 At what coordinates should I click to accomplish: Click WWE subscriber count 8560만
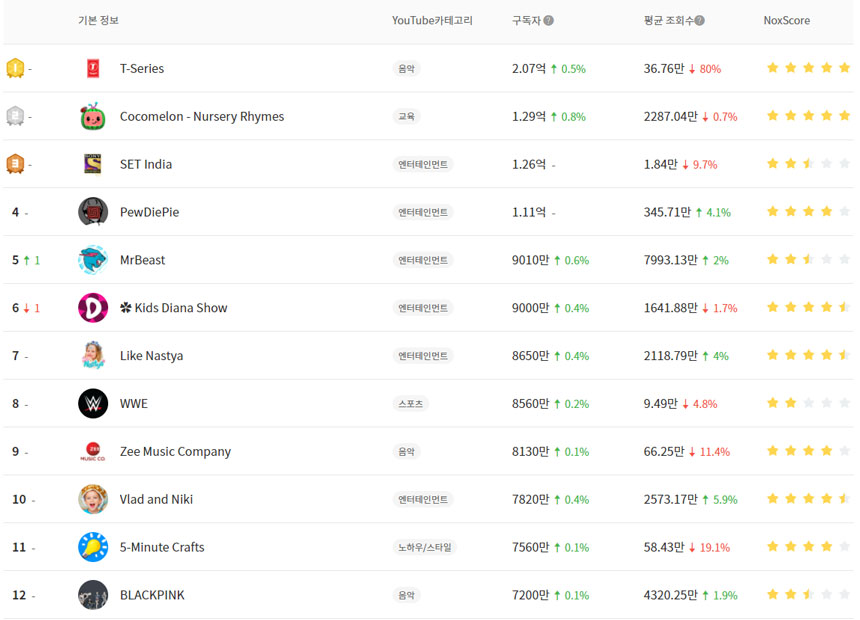(530, 403)
